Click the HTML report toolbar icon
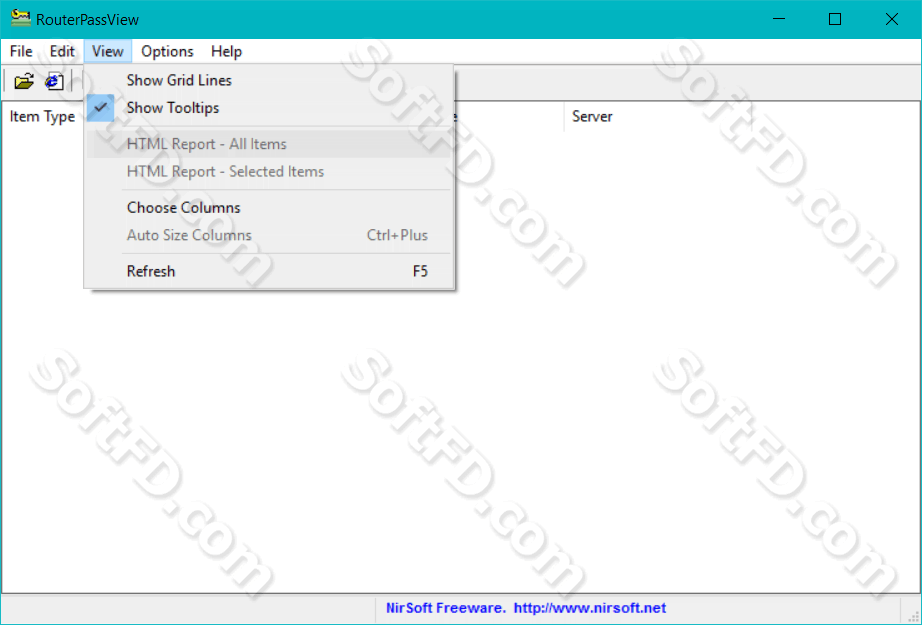Screen dimensions: 922x625 (x=54, y=81)
